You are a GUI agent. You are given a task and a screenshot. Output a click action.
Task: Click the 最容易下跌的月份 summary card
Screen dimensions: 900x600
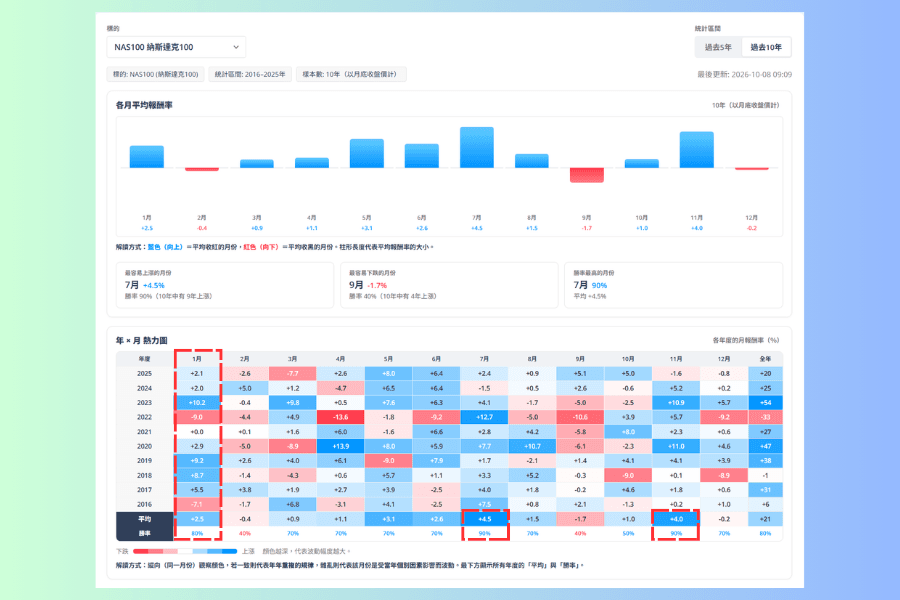click(449, 285)
